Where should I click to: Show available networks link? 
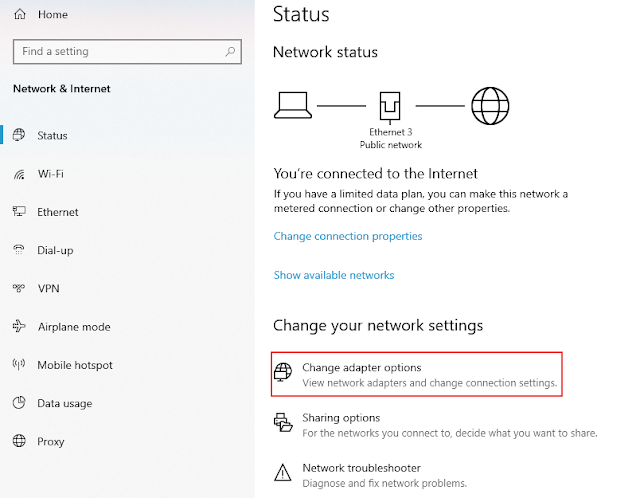pyautogui.click(x=333, y=275)
